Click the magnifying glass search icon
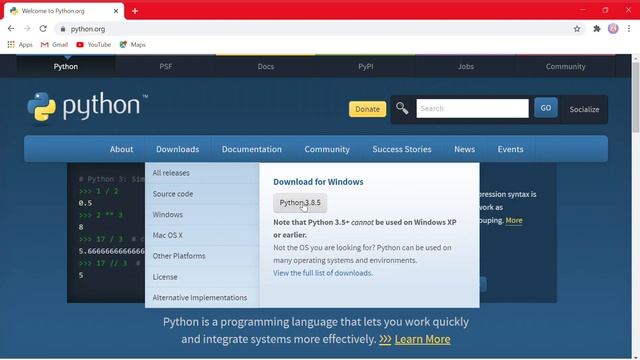 point(402,108)
